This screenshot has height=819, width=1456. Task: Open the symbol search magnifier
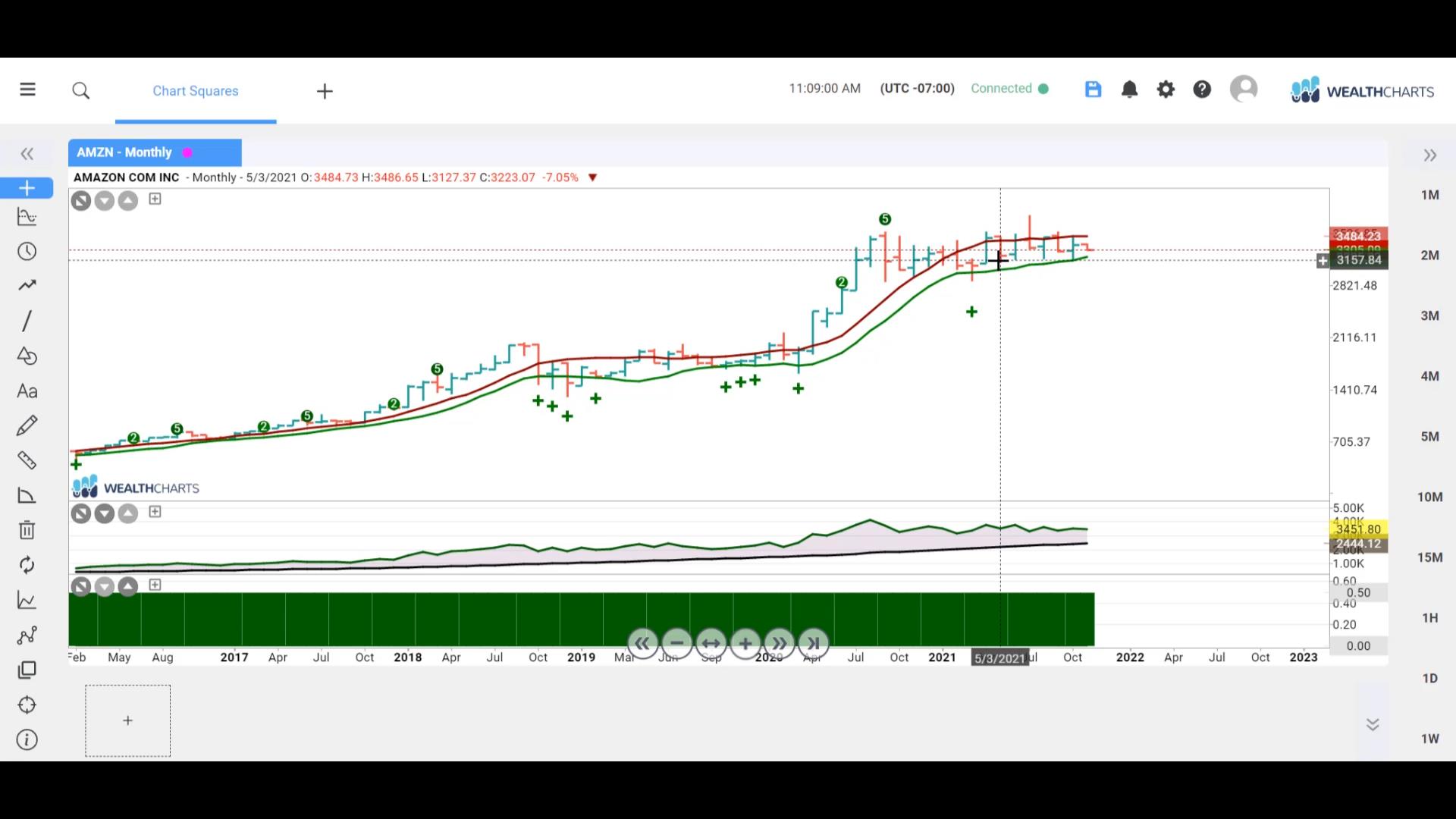point(81,91)
